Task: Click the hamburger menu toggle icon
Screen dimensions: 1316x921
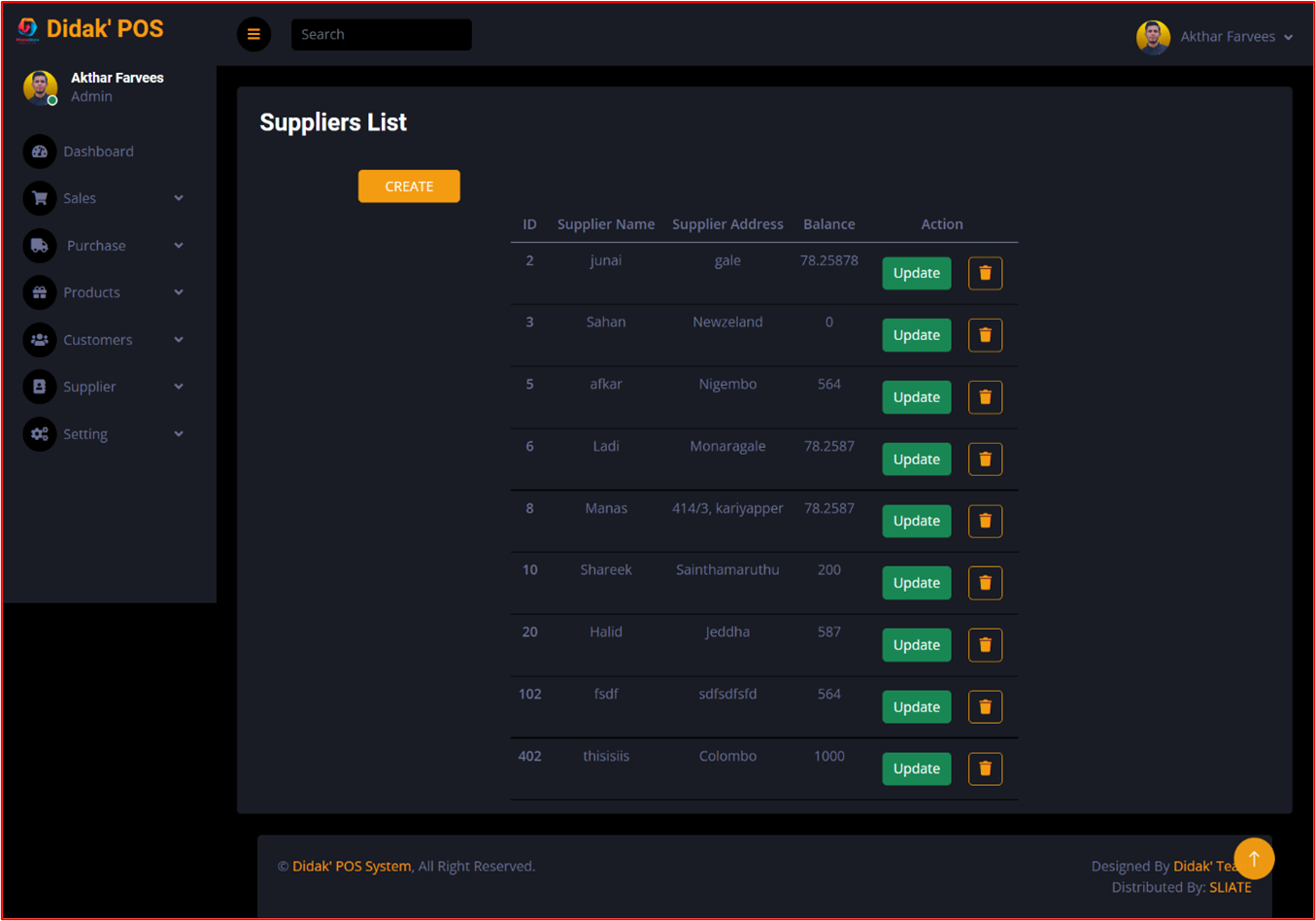Action: coord(253,34)
